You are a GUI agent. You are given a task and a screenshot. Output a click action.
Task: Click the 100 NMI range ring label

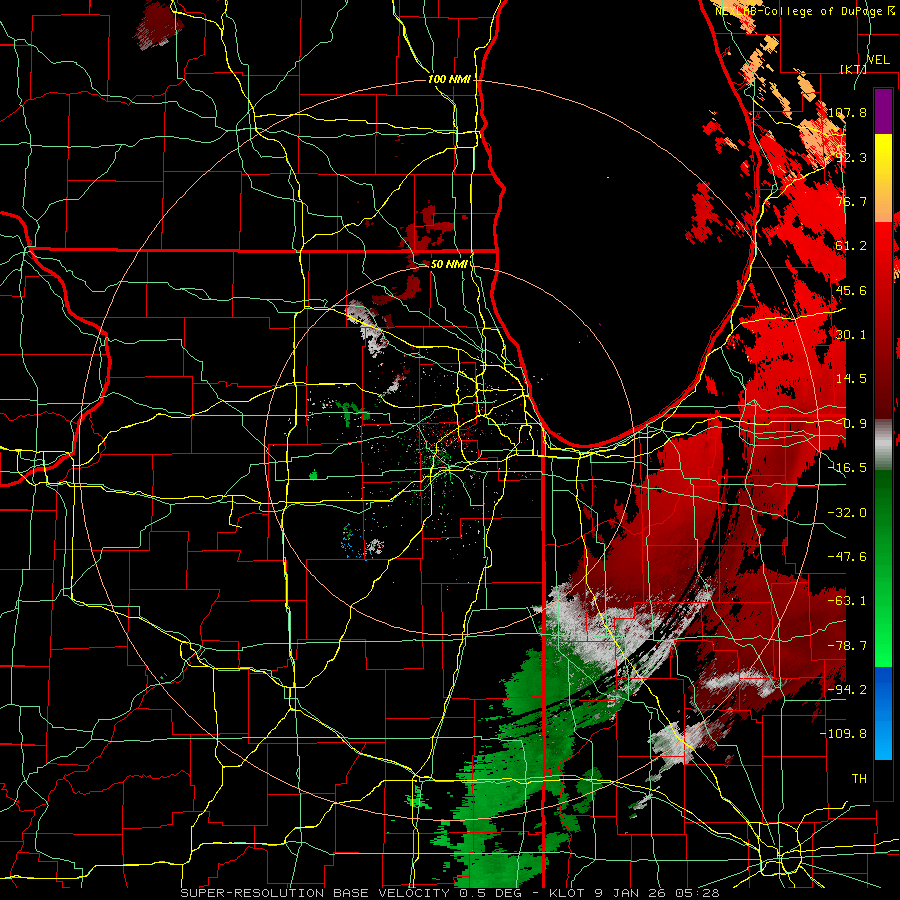tap(449, 79)
